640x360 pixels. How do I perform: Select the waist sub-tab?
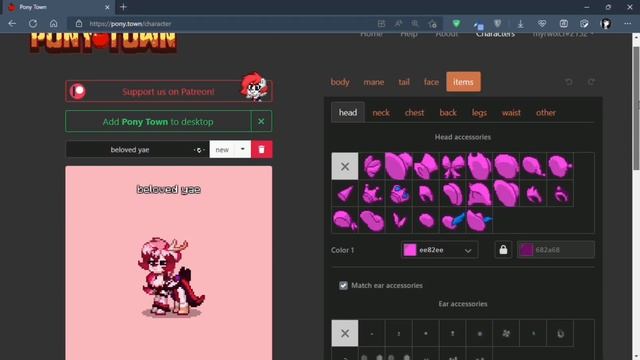click(x=511, y=112)
